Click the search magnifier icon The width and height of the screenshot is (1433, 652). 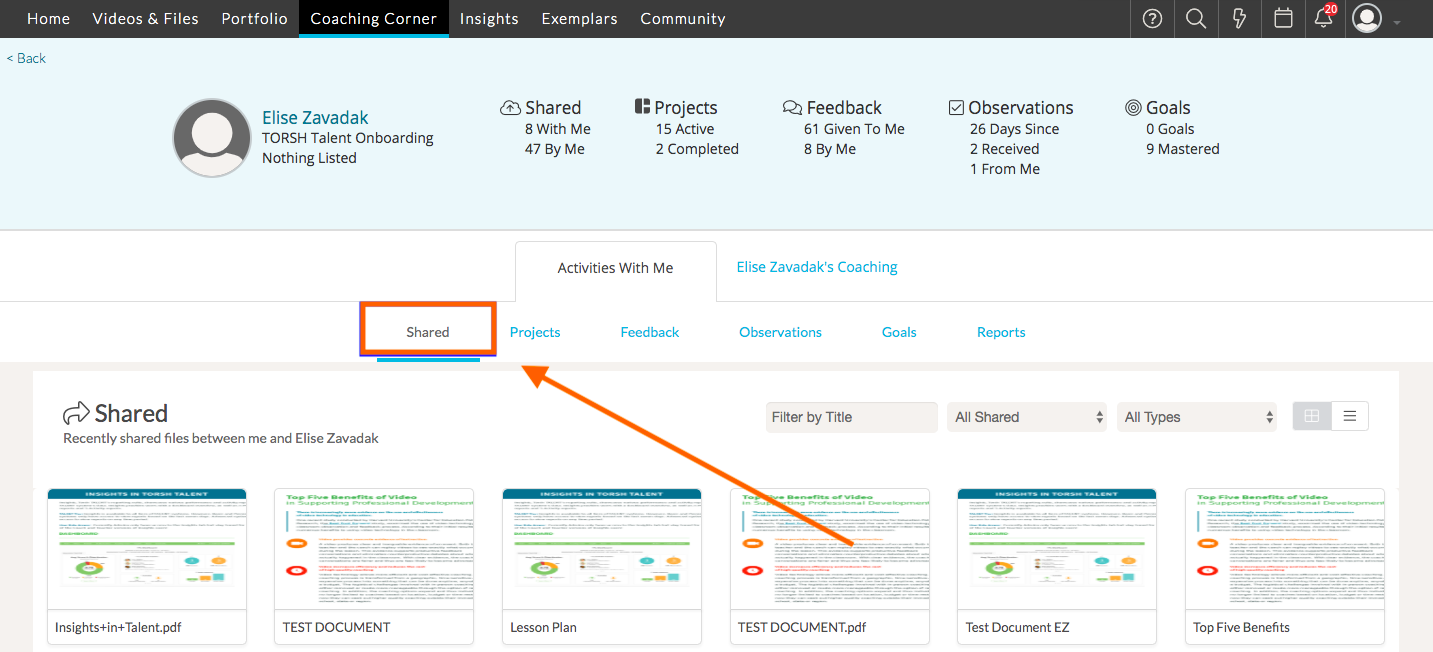(x=1195, y=19)
